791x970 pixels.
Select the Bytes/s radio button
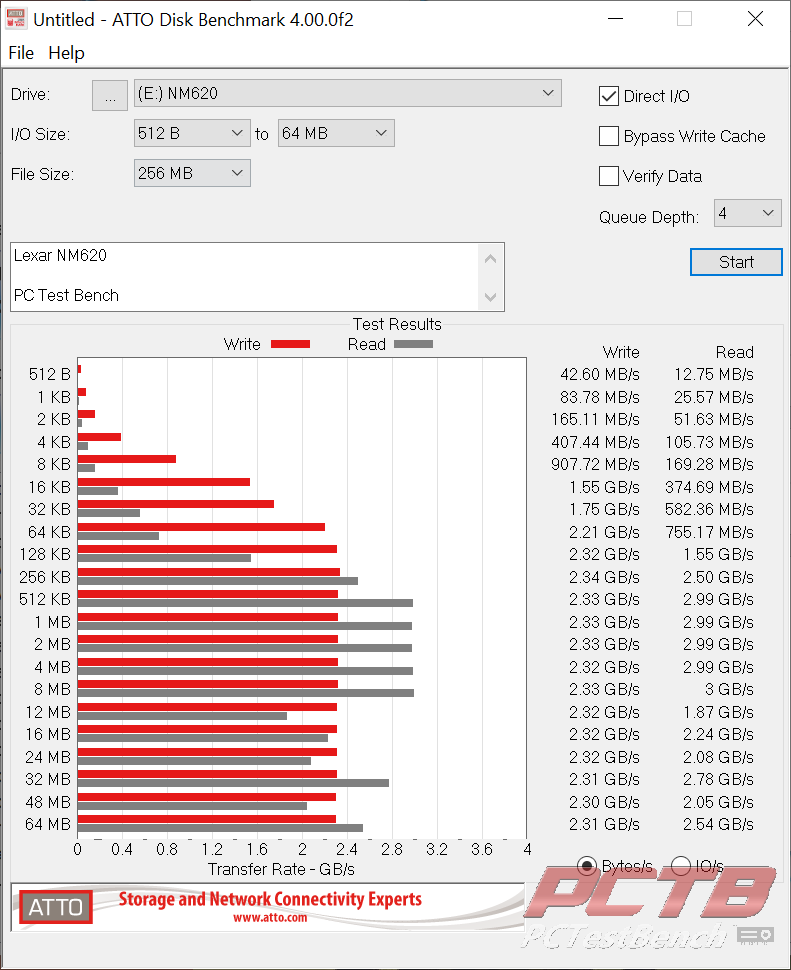point(587,866)
